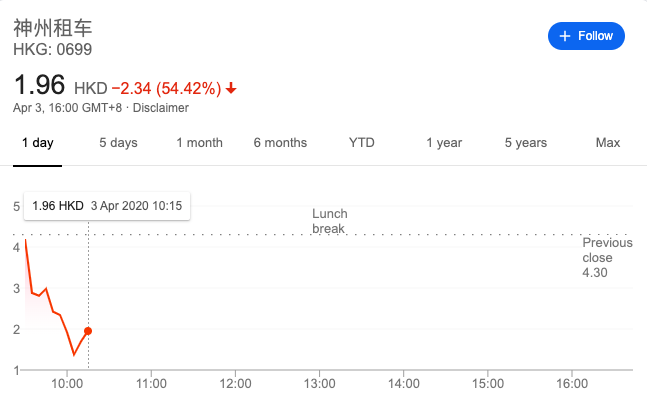Open the Disclaimer link

point(161,108)
